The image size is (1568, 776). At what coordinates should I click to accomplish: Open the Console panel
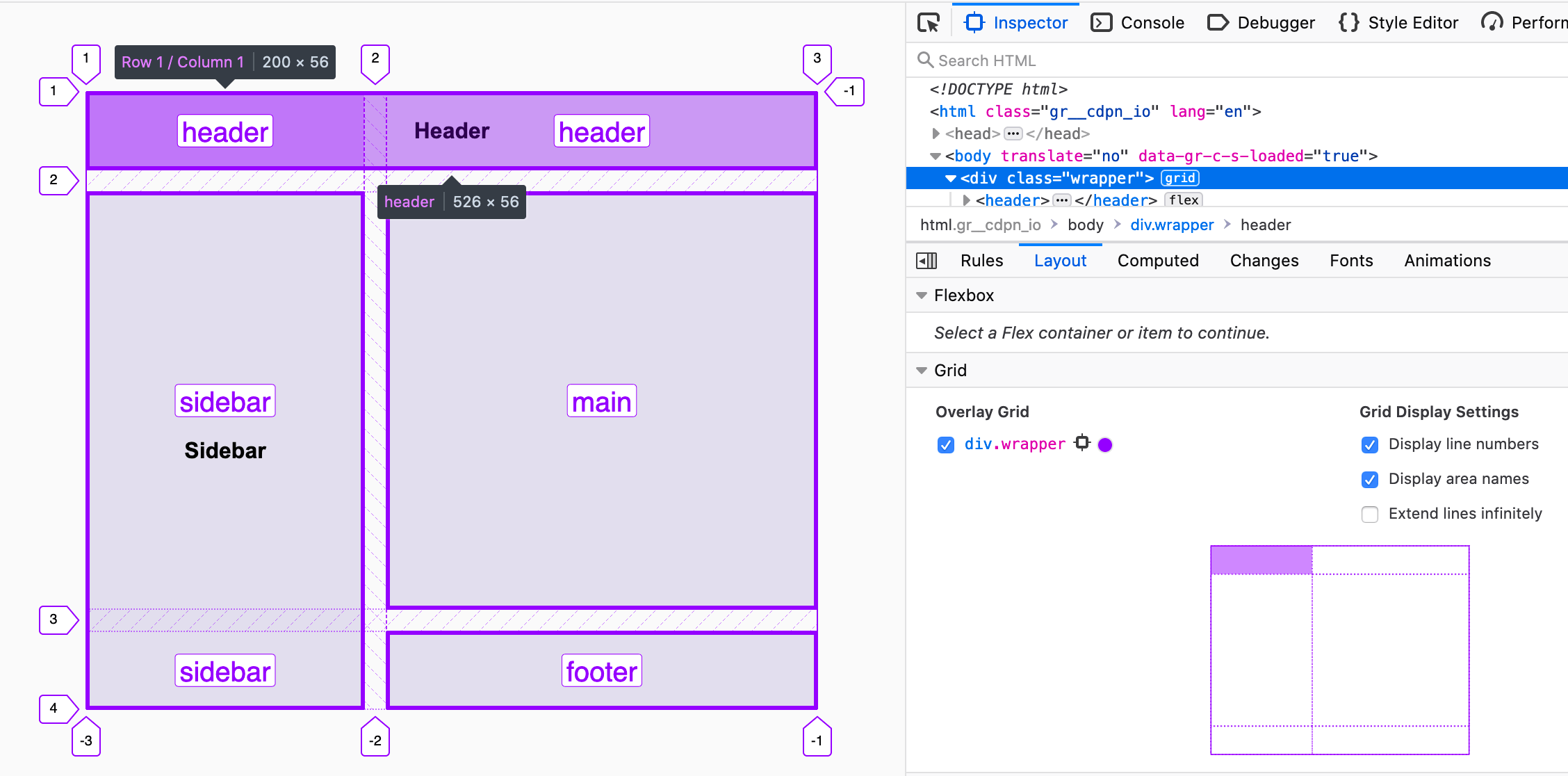click(1138, 23)
